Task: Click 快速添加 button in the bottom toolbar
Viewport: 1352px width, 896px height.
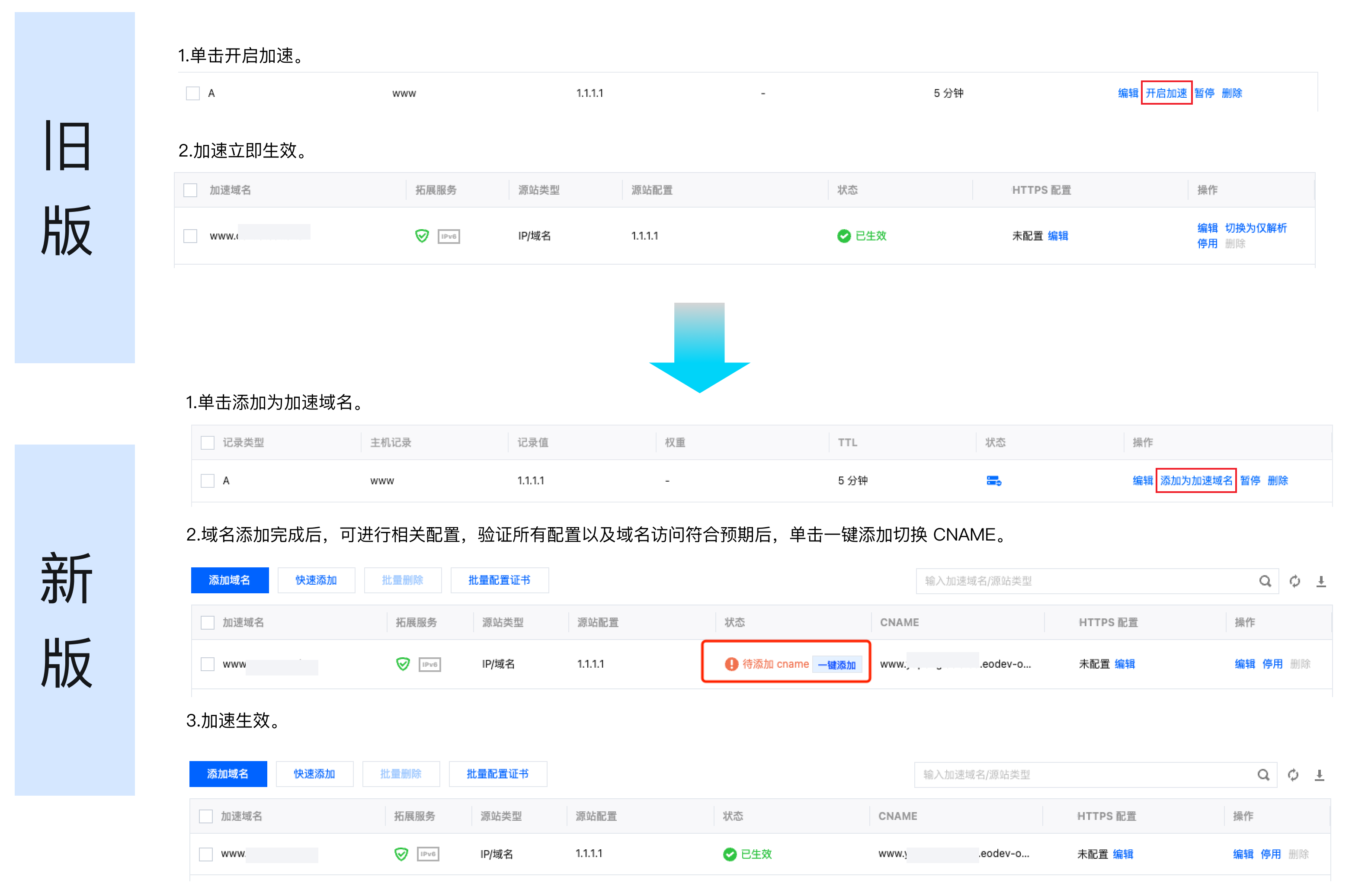Action: pos(314,774)
